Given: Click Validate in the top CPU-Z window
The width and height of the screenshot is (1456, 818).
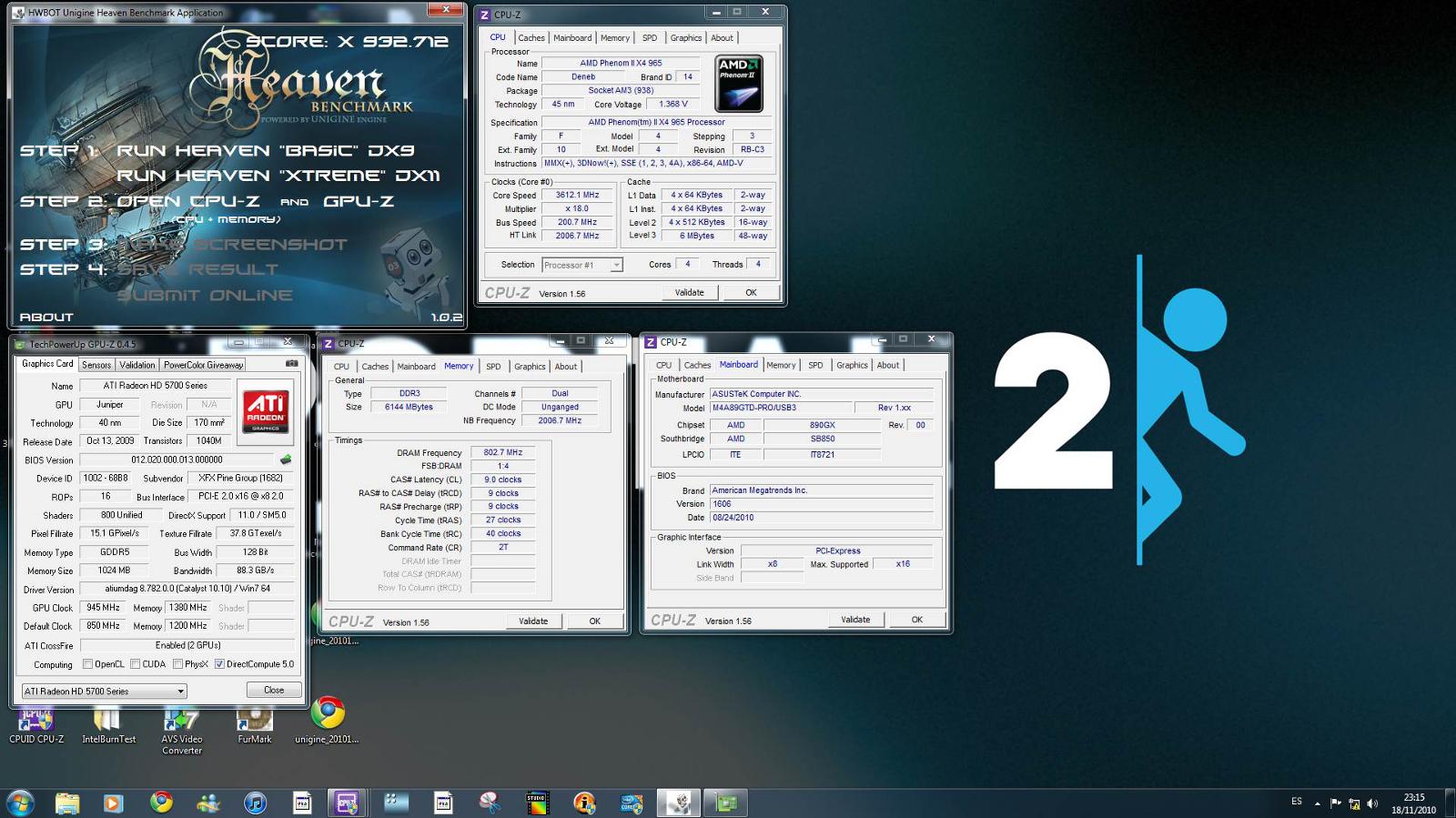Looking at the screenshot, I should click(689, 293).
